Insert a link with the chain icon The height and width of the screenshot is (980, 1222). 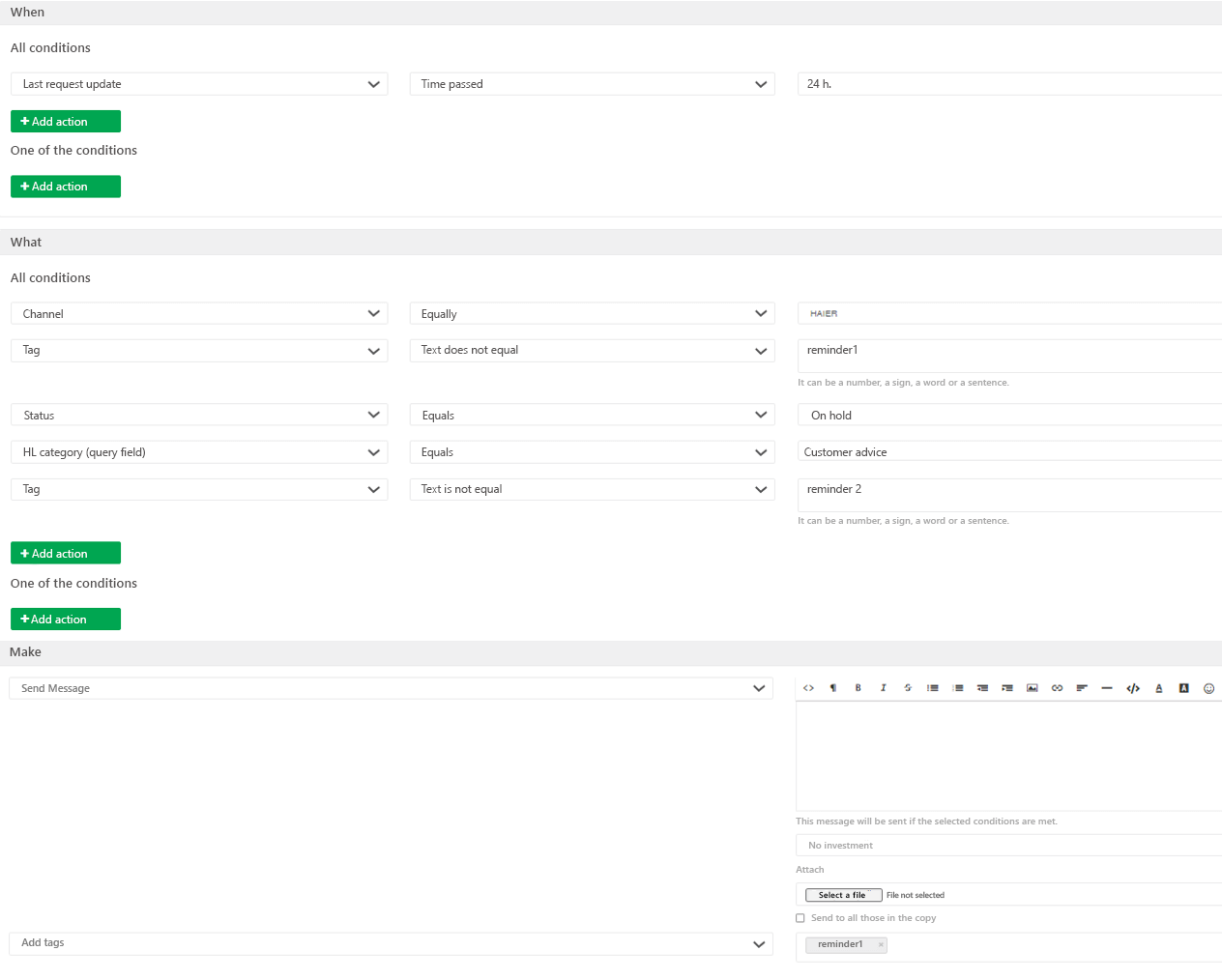point(1058,688)
